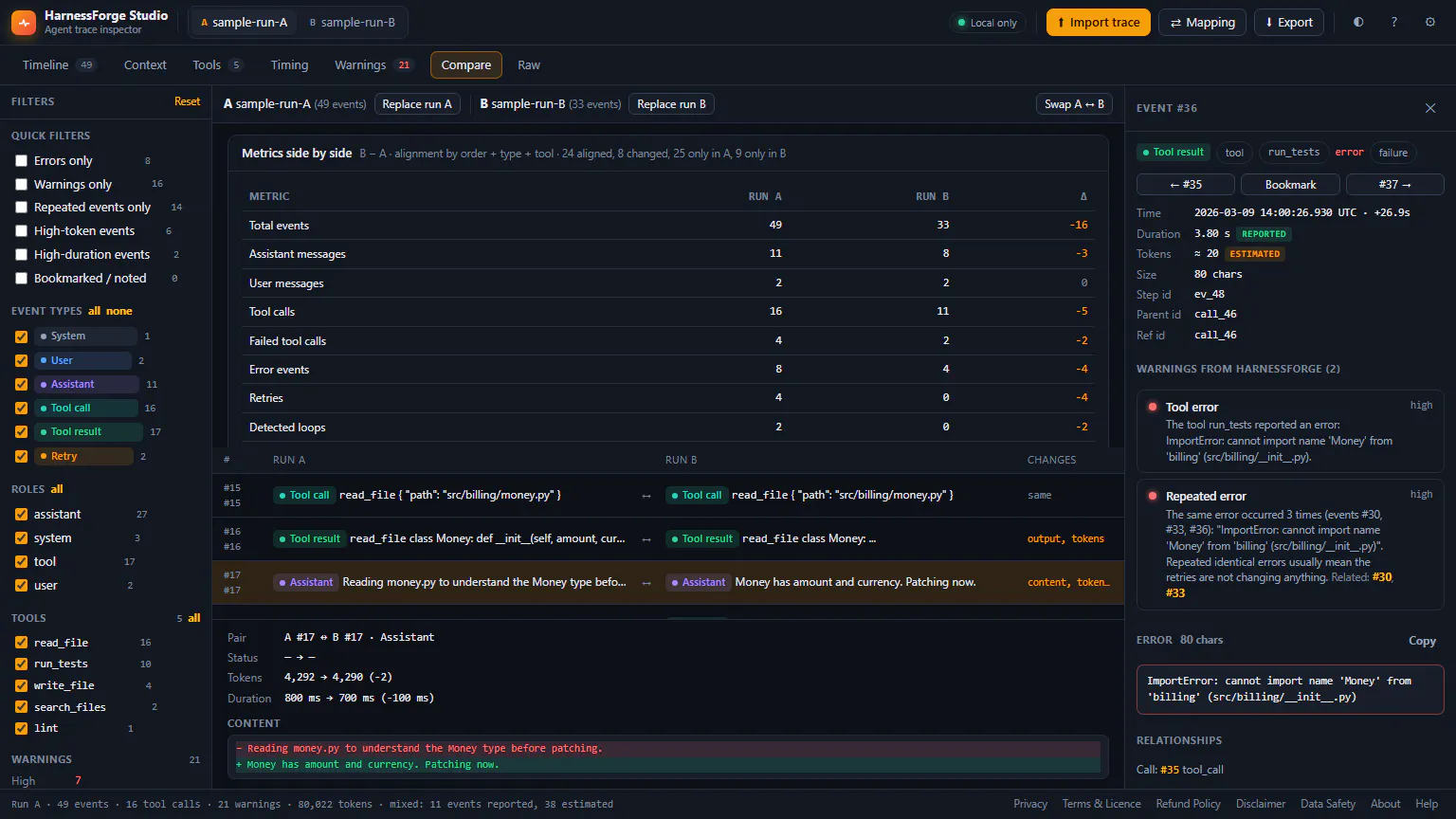This screenshot has height=819, width=1456.
Task: Check High-token events filter
Action: point(21,231)
